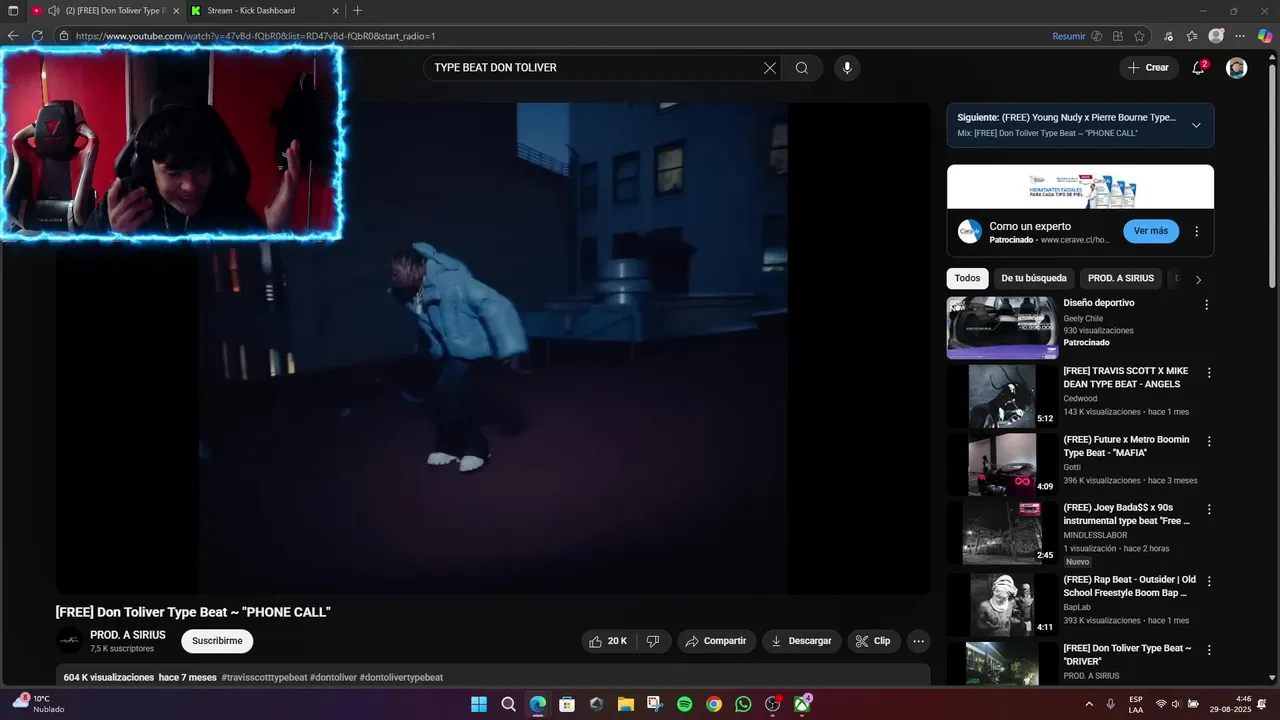The width and height of the screenshot is (1280, 720).
Task: Open menu for Rap Beat Outsider video
Action: (1209, 581)
